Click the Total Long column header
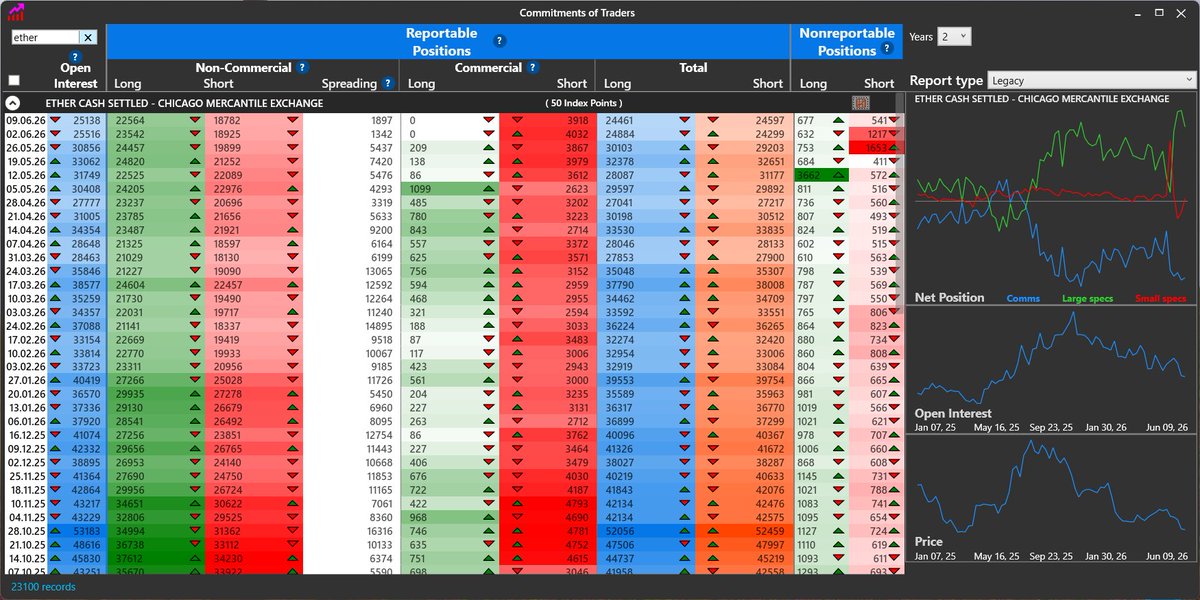The width and height of the screenshot is (1200, 600). [x=617, y=84]
